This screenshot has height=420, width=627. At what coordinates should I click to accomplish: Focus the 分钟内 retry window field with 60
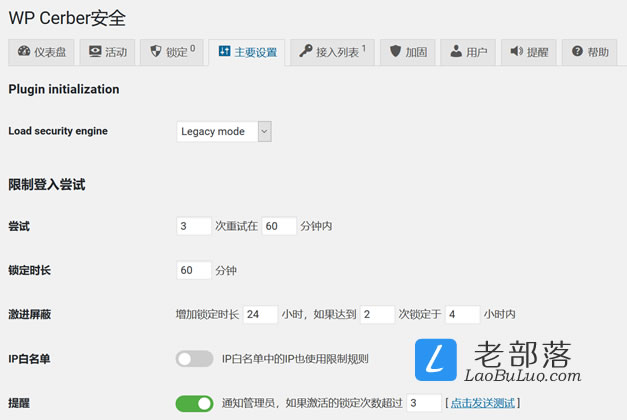coord(279,226)
